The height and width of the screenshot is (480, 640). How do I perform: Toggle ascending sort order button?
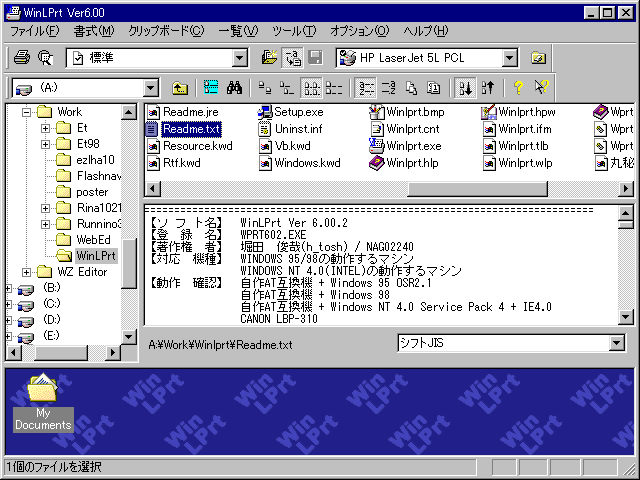point(465,87)
